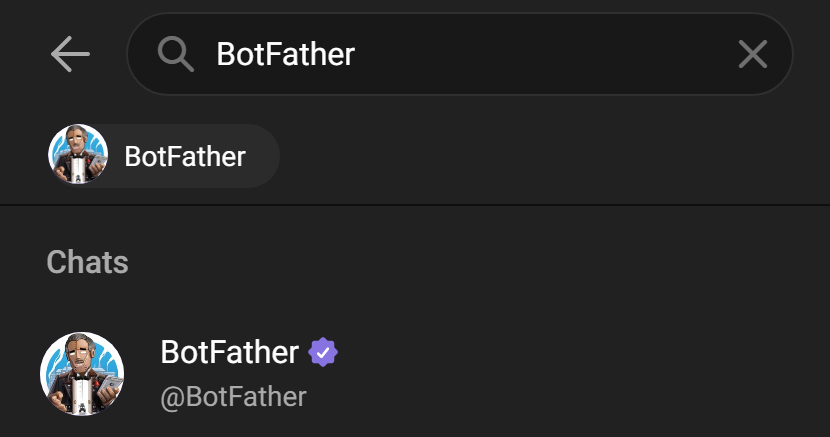Go back using the left arrow
This screenshot has width=830, height=437.
(70, 54)
